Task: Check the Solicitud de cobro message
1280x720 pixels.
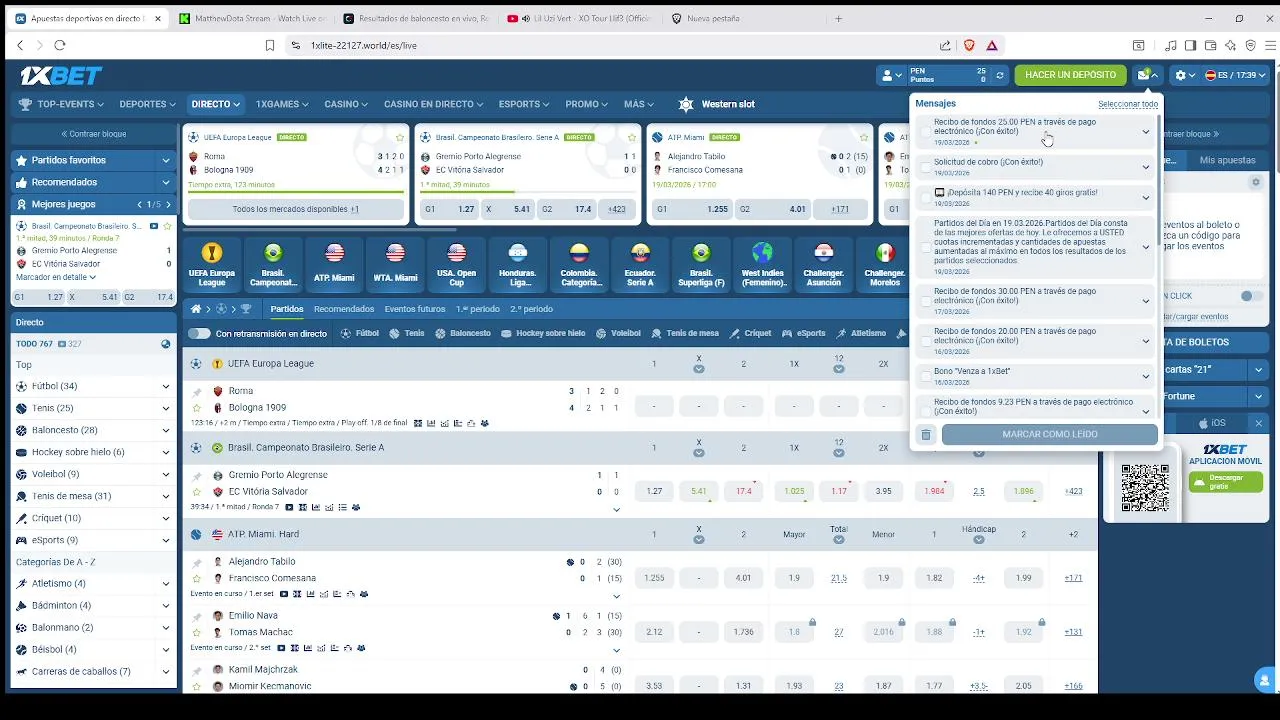Action: [x=926, y=167]
